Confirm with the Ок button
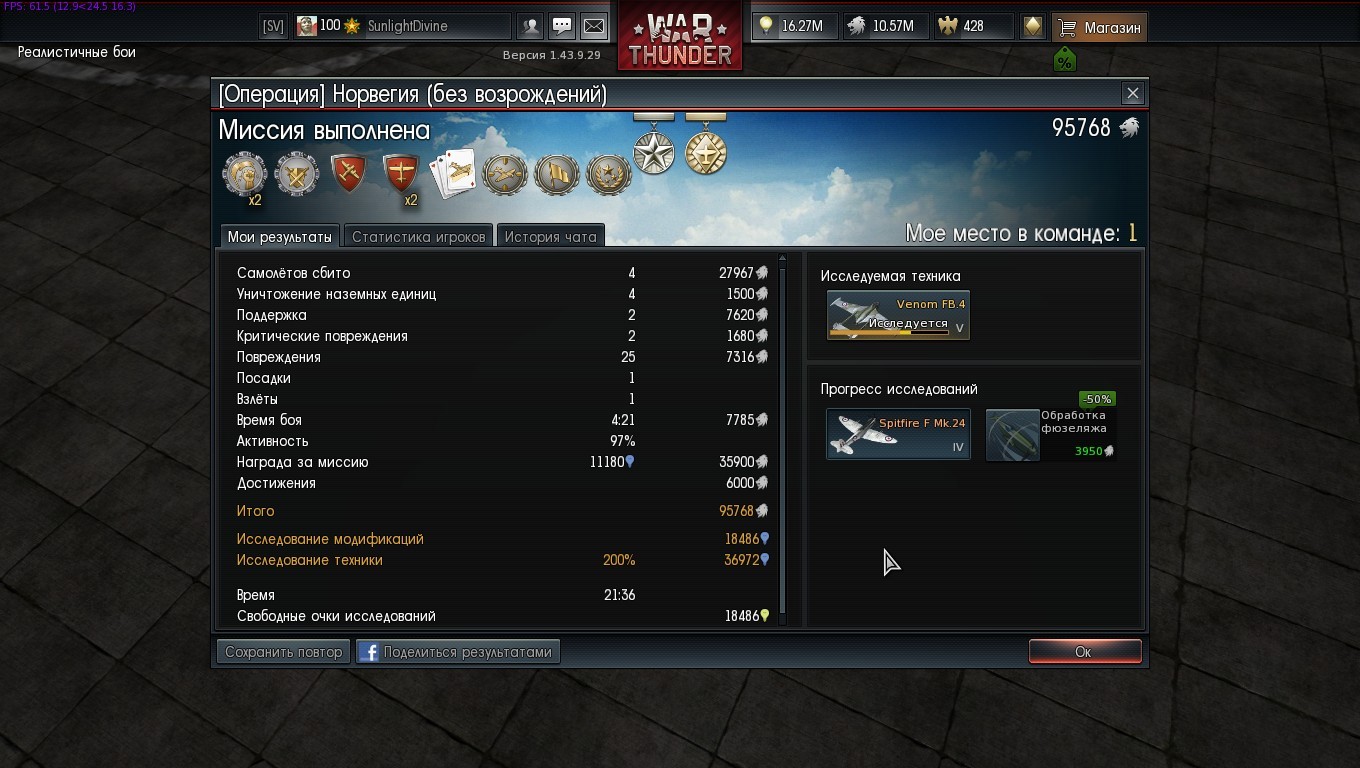This screenshot has width=1360, height=768. 1085,651
